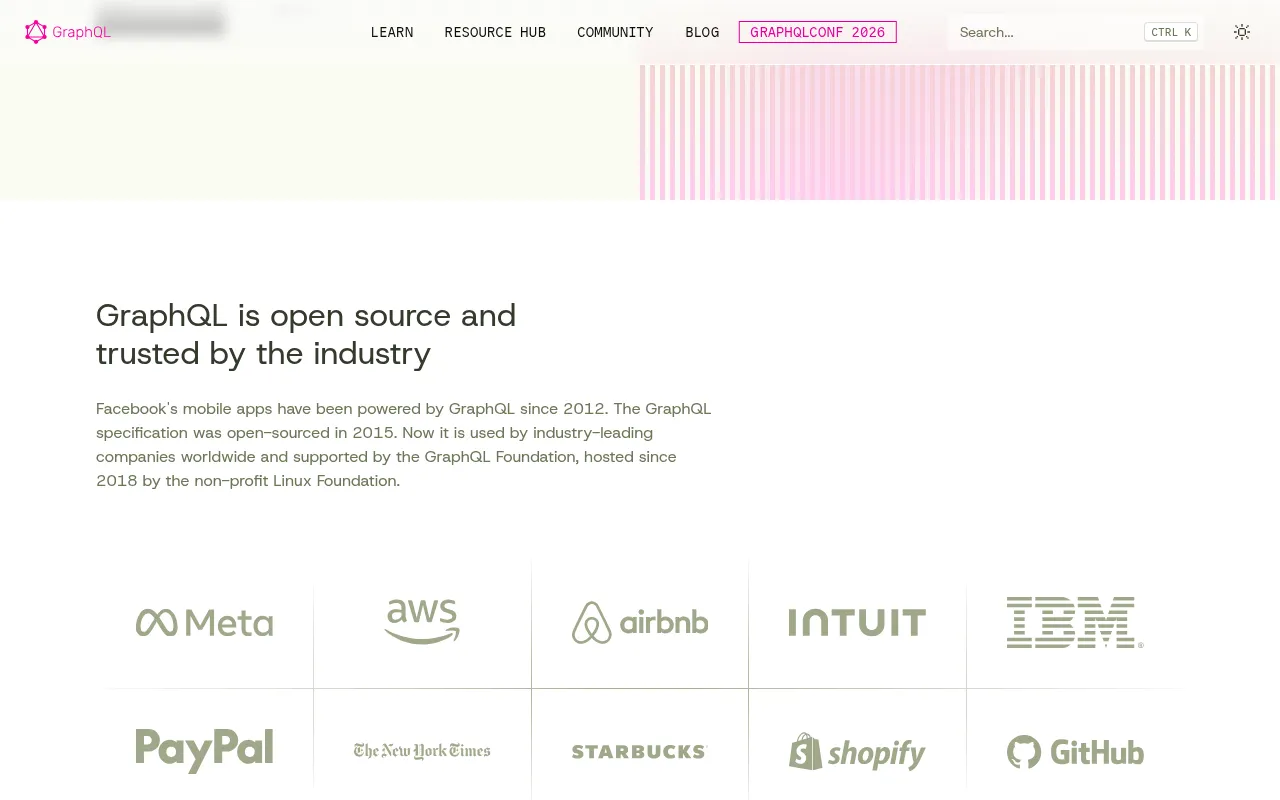Open the Learn menu

tap(392, 32)
